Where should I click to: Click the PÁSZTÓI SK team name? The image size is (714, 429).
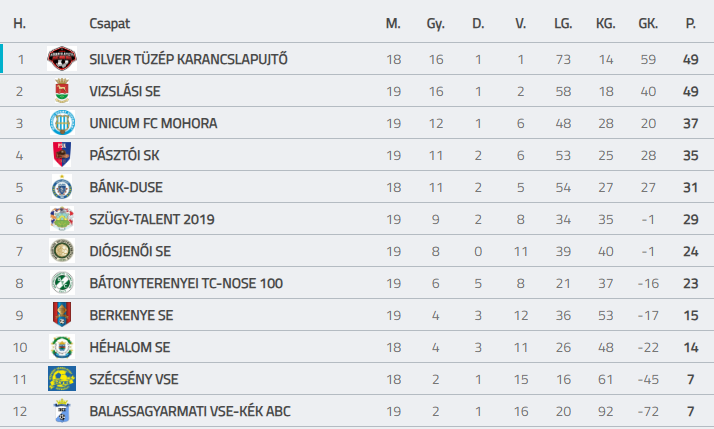click(x=124, y=155)
